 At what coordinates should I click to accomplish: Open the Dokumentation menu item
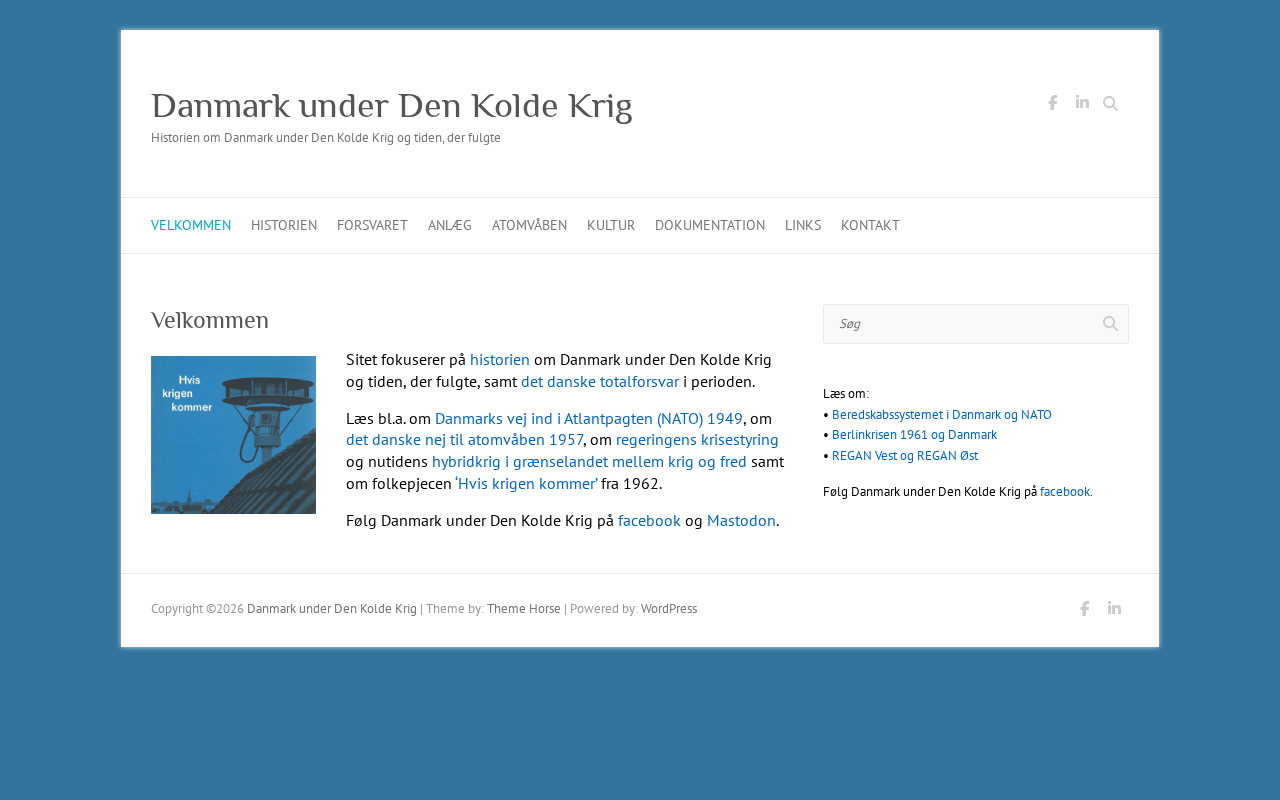(710, 225)
